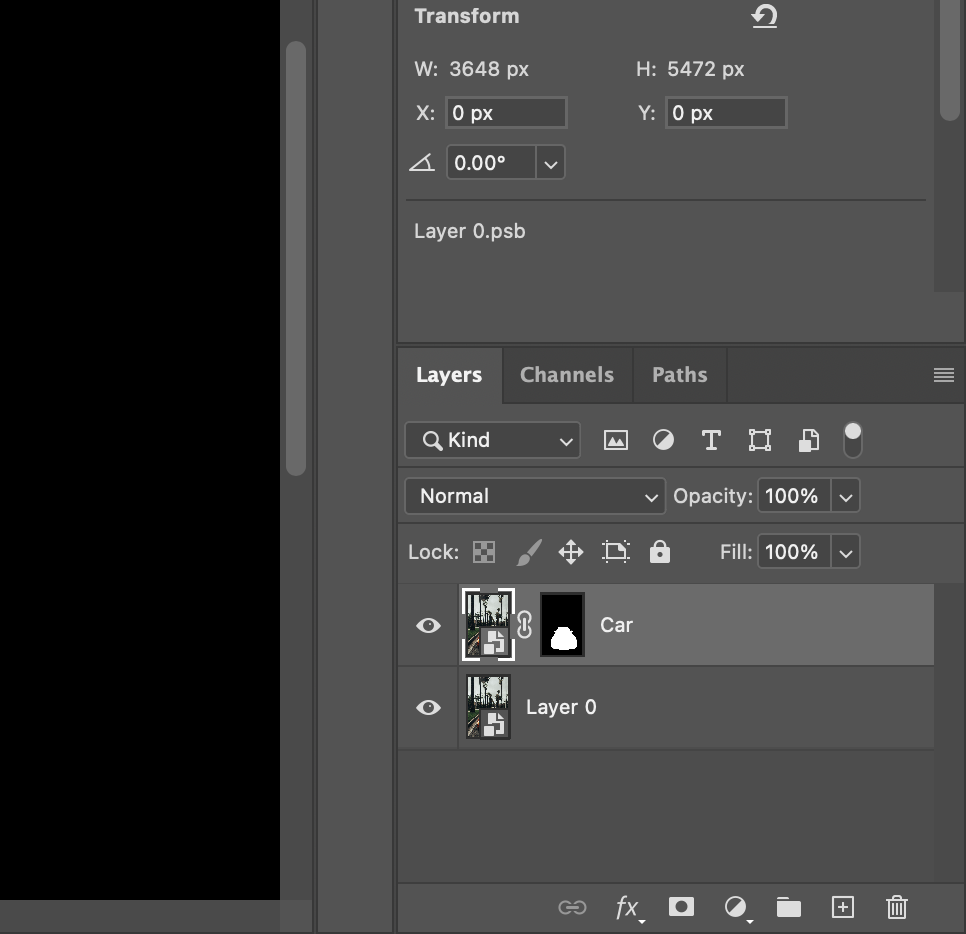Filter layers by shape layers icon

click(760, 441)
